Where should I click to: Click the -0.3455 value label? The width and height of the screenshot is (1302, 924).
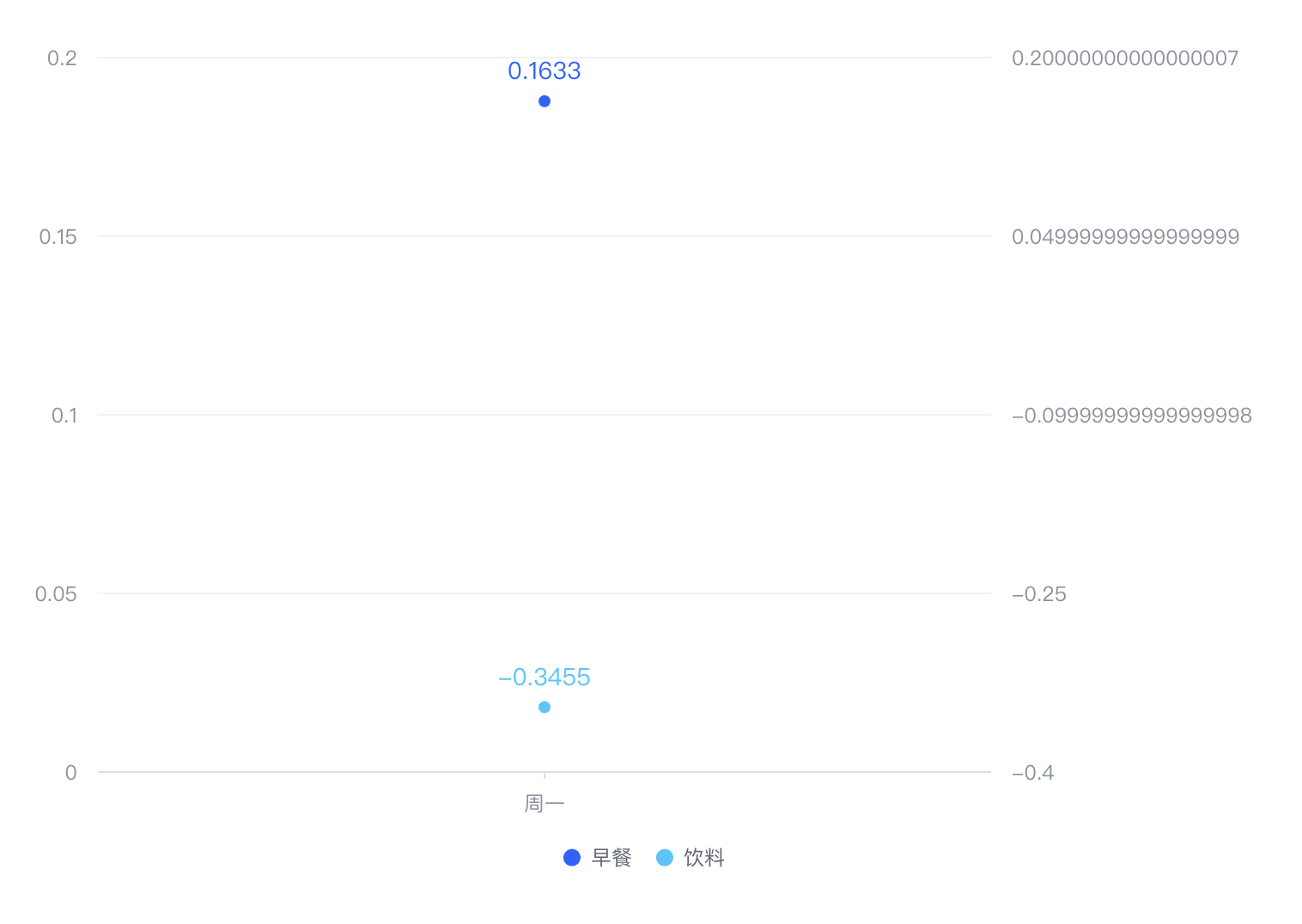[x=545, y=678]
